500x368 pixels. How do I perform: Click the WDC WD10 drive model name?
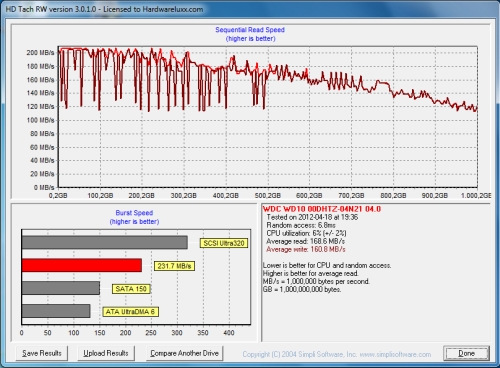pos(322,209)
